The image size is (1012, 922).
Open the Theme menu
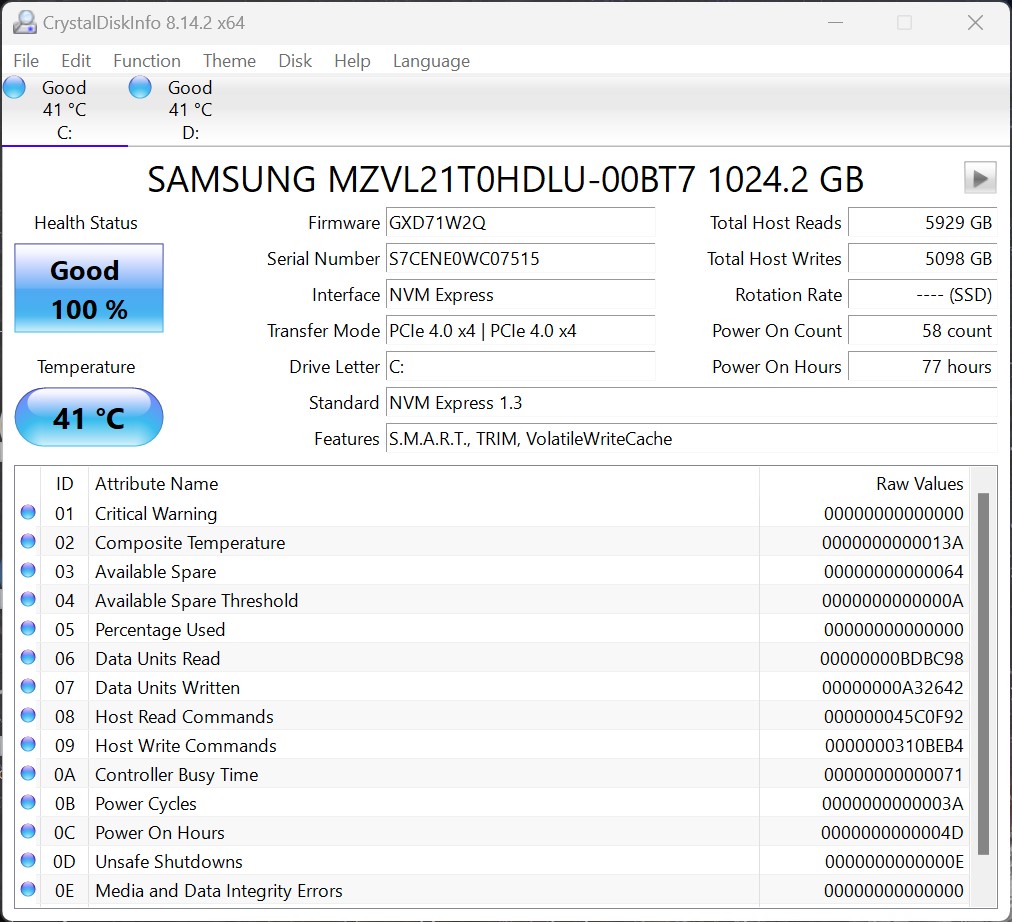click(229, 61)
